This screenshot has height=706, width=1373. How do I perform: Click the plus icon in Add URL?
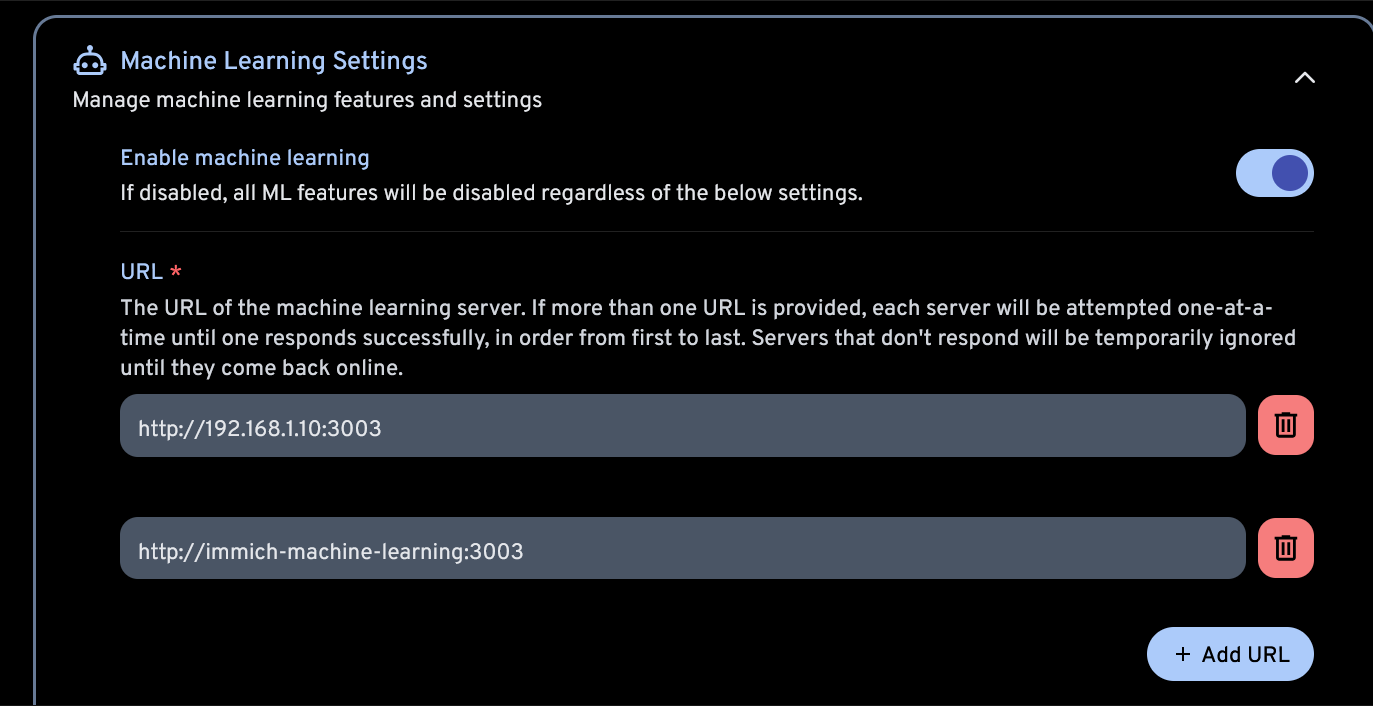[x=1183, y=654]
